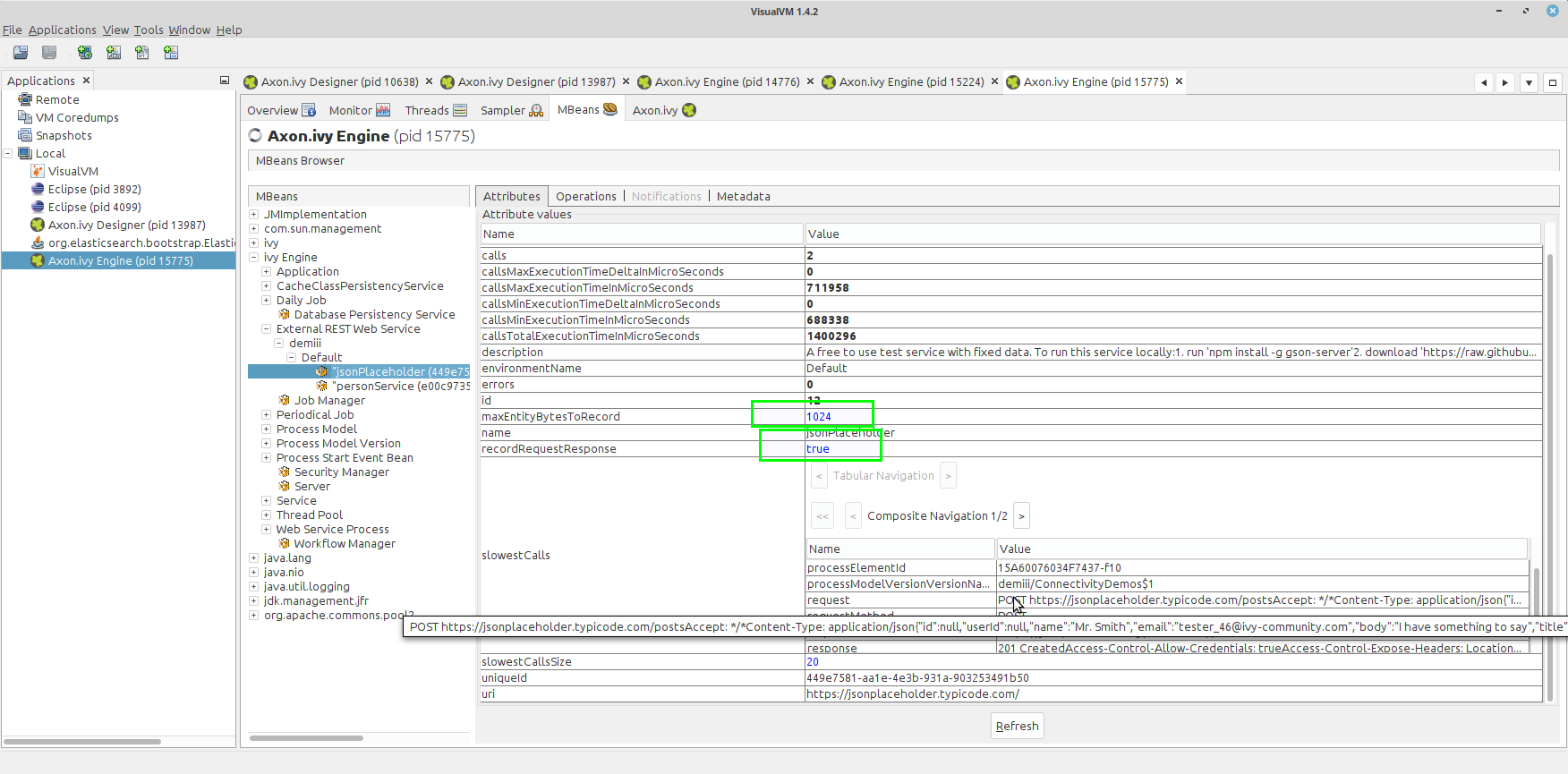Go to next composite navigation entry

[1021, 515]
